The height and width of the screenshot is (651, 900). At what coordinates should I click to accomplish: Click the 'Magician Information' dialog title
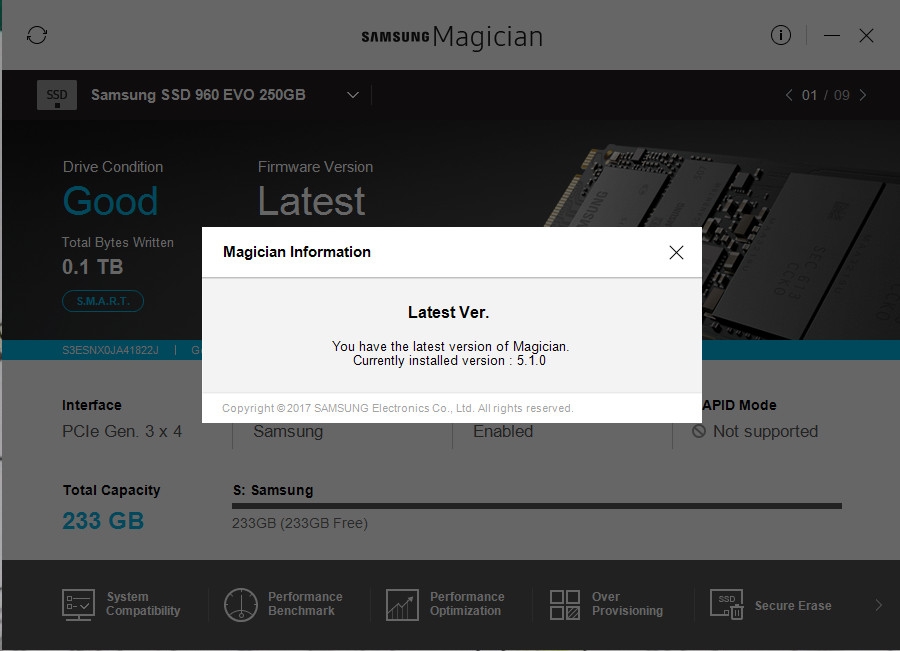pyautogui.click(x=297, y=252)
